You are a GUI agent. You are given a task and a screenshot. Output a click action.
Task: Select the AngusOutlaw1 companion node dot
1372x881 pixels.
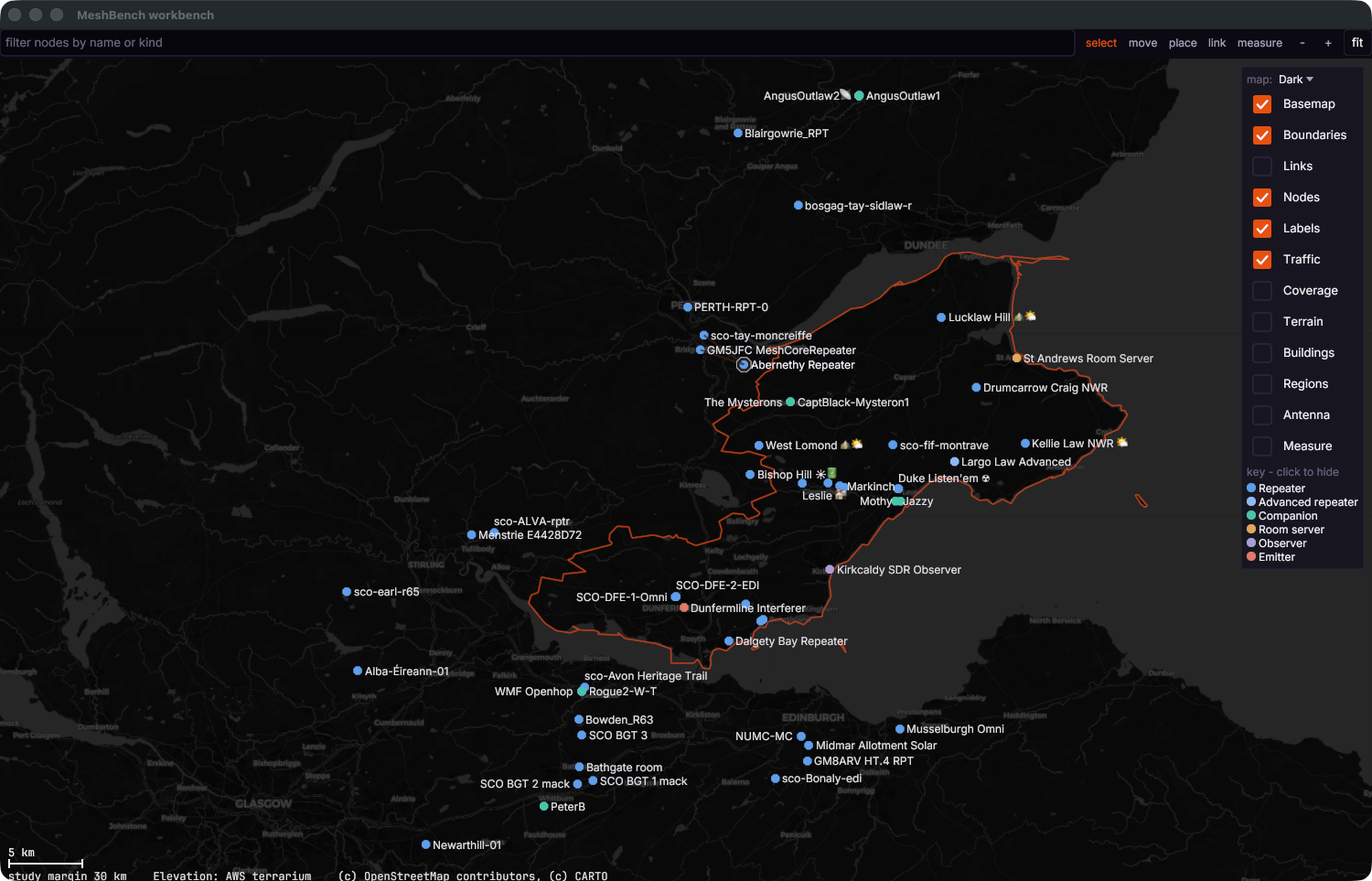859,96
